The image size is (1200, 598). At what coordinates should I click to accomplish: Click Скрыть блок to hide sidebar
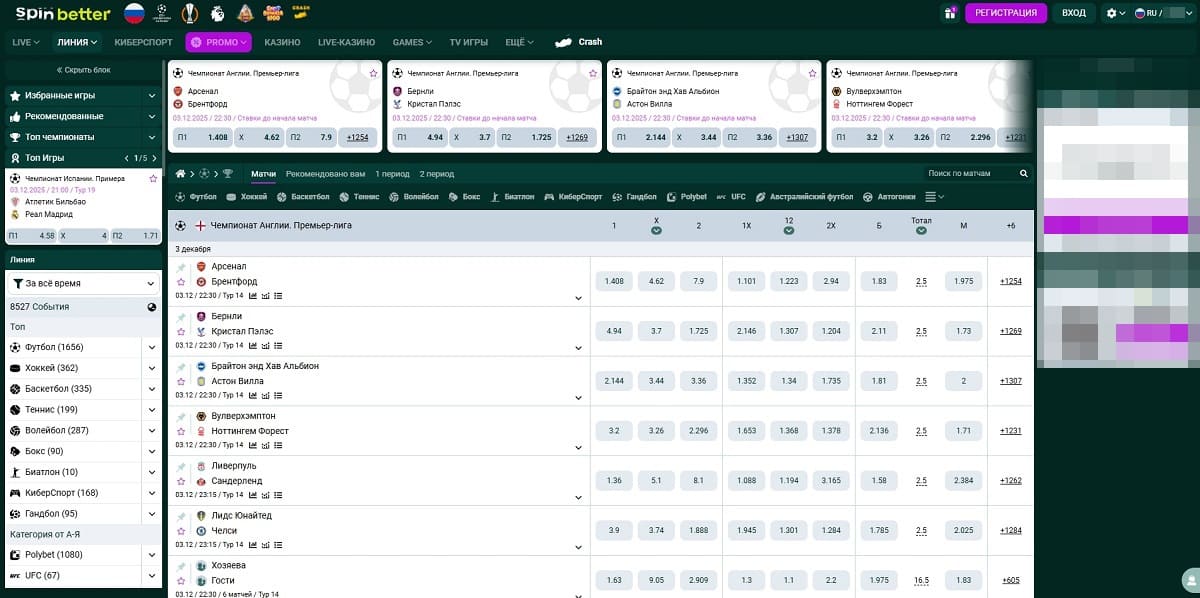tap(83, 70)
